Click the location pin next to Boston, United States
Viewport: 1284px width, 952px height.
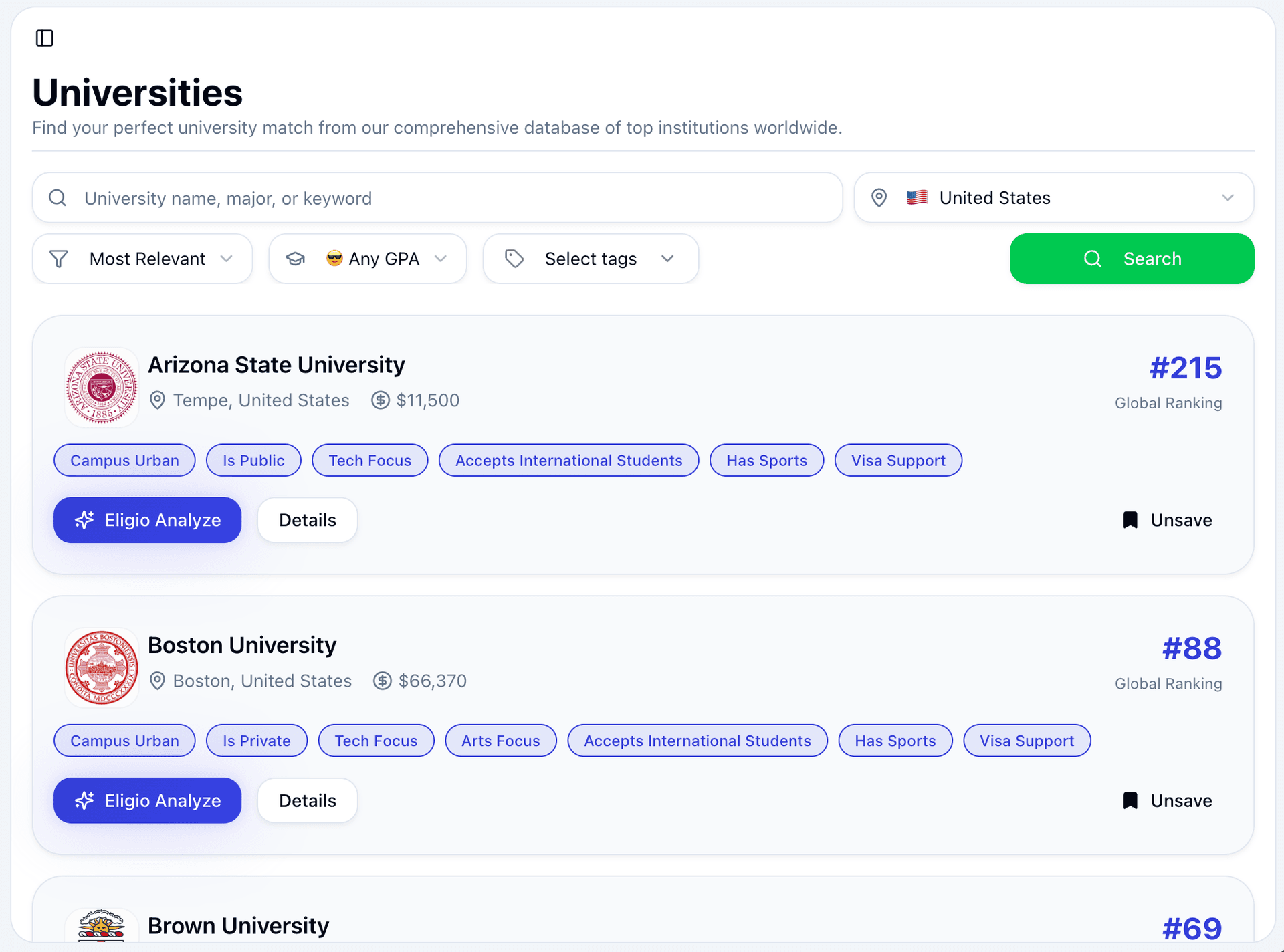coord(157,681)
